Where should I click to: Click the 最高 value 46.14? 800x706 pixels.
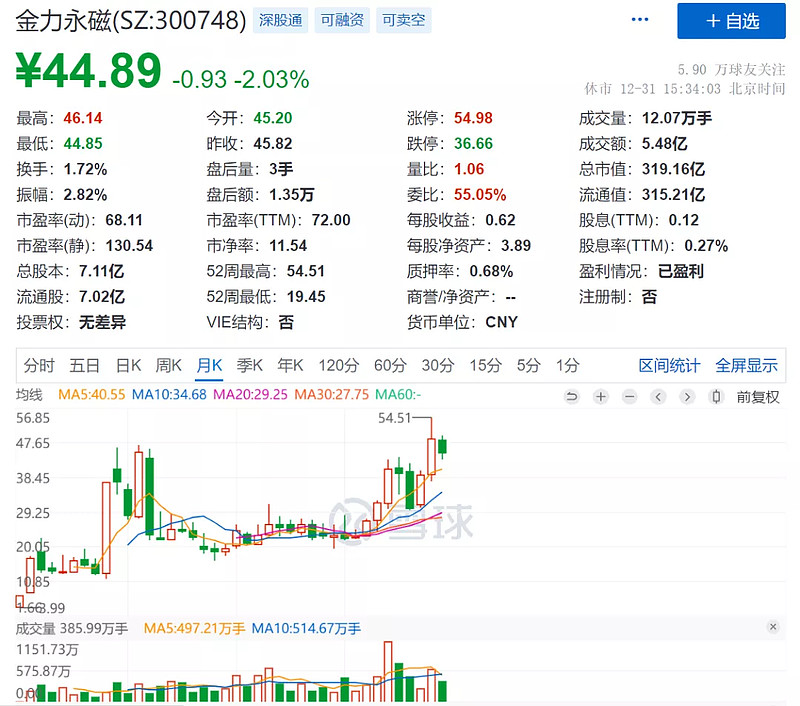pos(83,118)
